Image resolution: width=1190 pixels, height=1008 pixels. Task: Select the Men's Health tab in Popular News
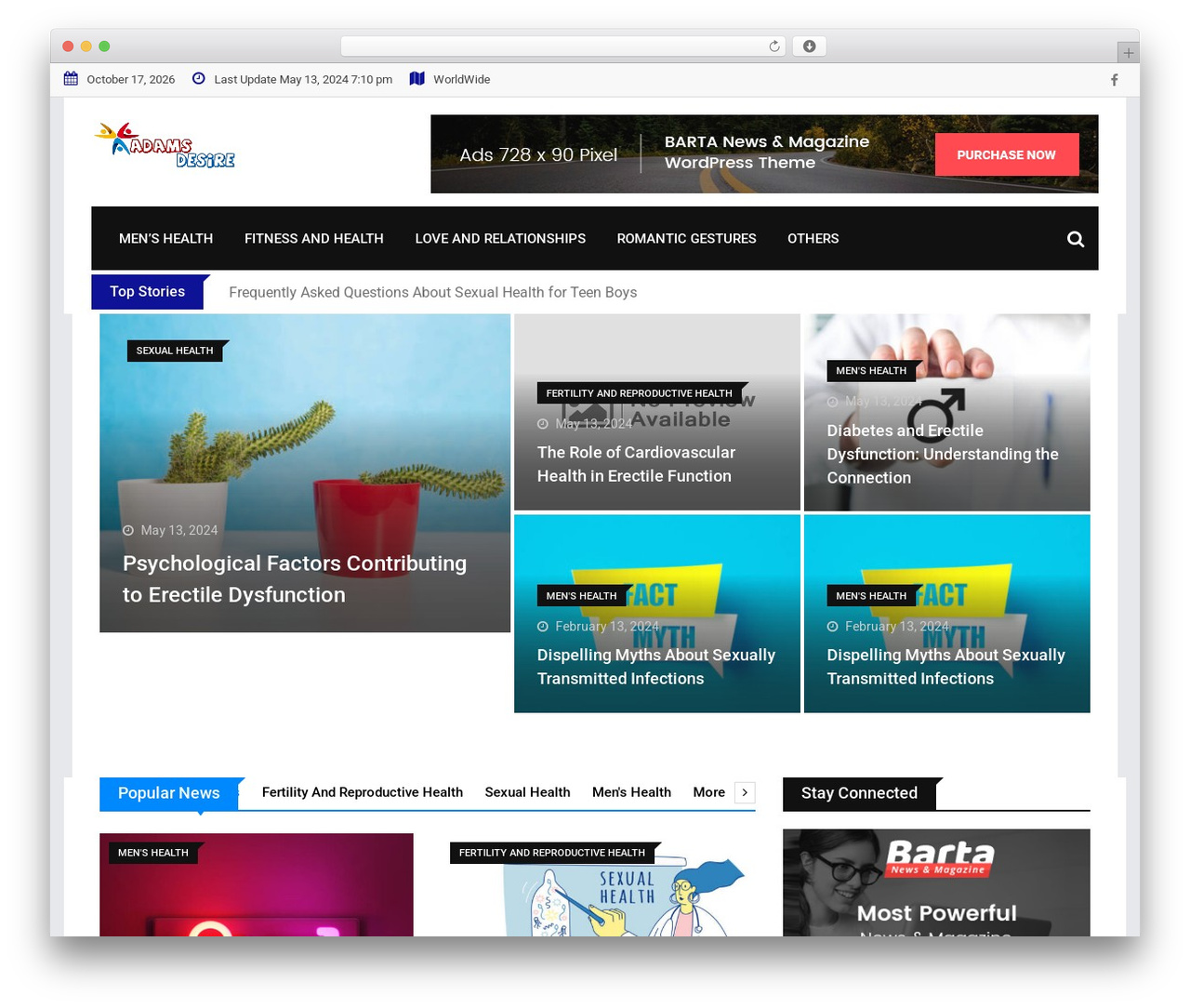tap(631, 792)
